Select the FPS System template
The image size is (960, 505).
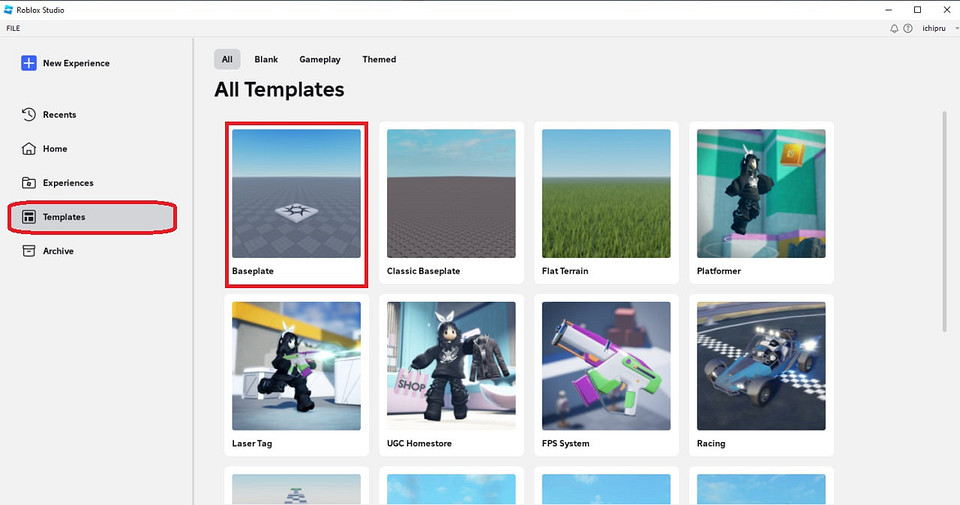click(x=606, y=366)
